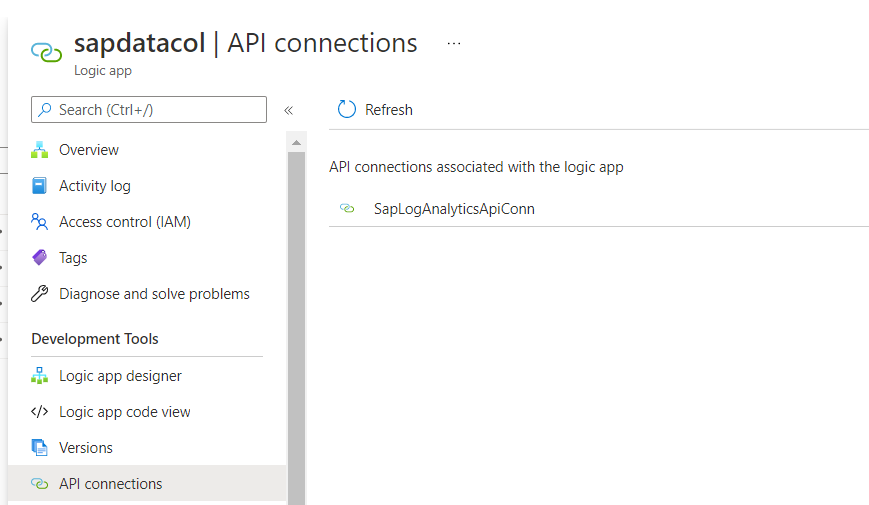Click the Refresh circular arrow icon
This screenshot has height=505, width=869.
pyautogui.click(x=347, y=109)
